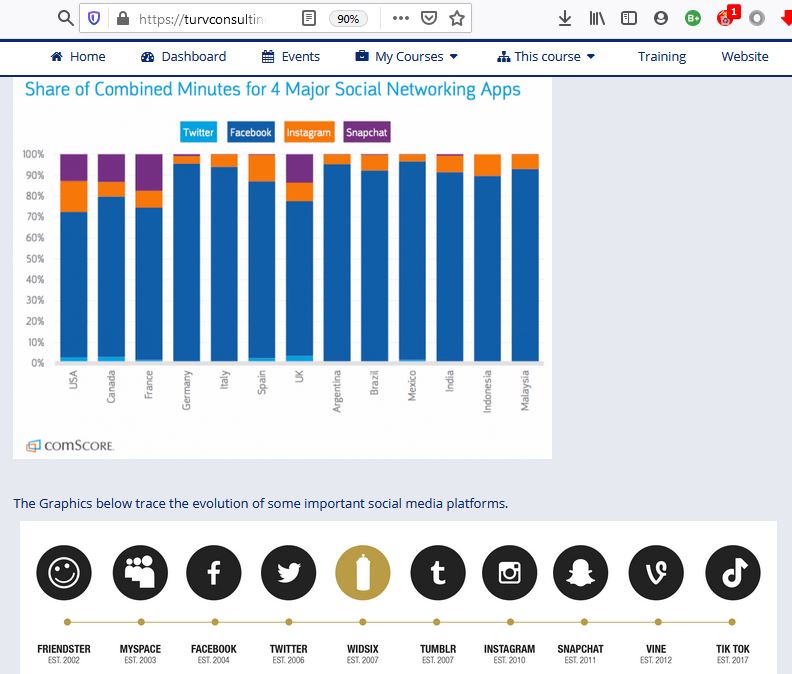Click the padlock site security icon
792x674 pixels.
123,19
